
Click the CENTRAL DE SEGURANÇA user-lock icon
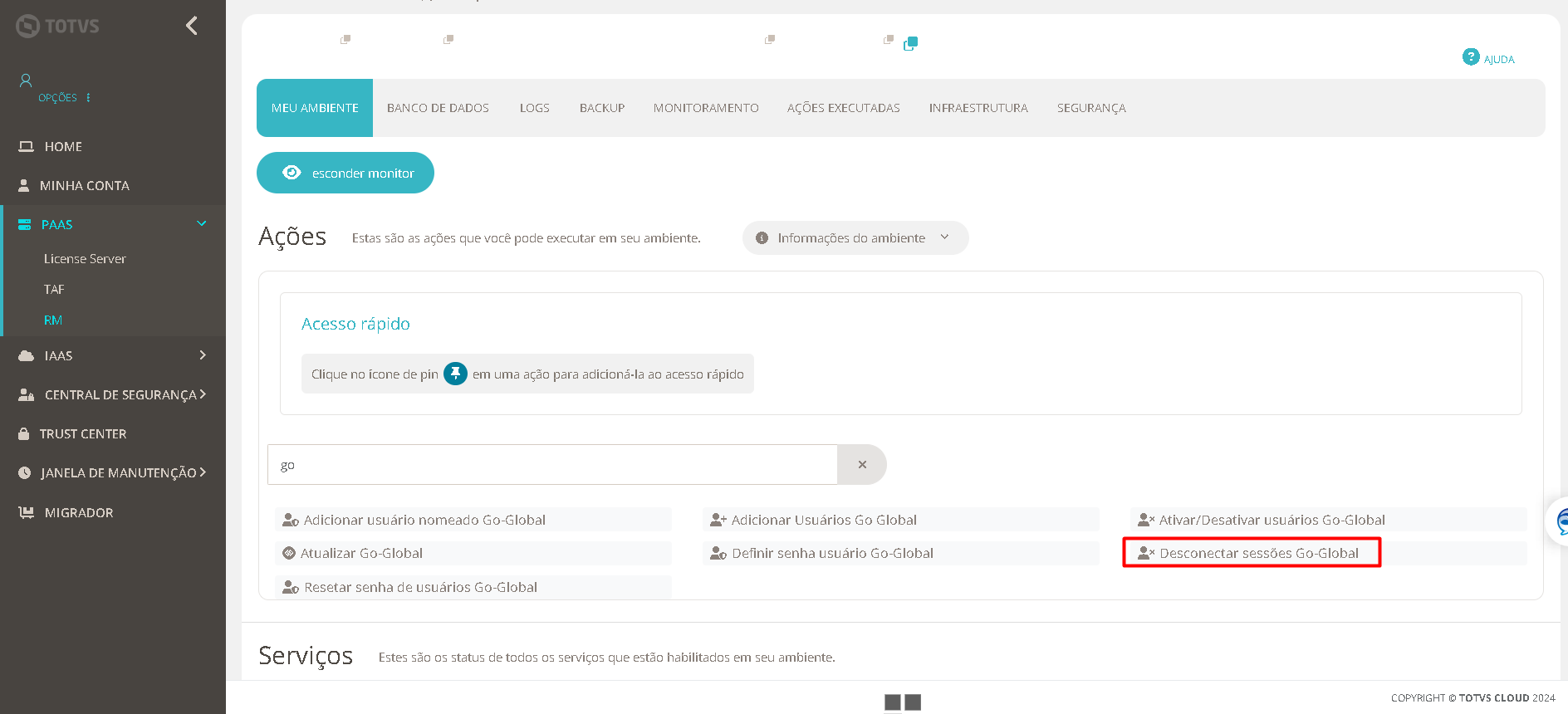(27, 395)
